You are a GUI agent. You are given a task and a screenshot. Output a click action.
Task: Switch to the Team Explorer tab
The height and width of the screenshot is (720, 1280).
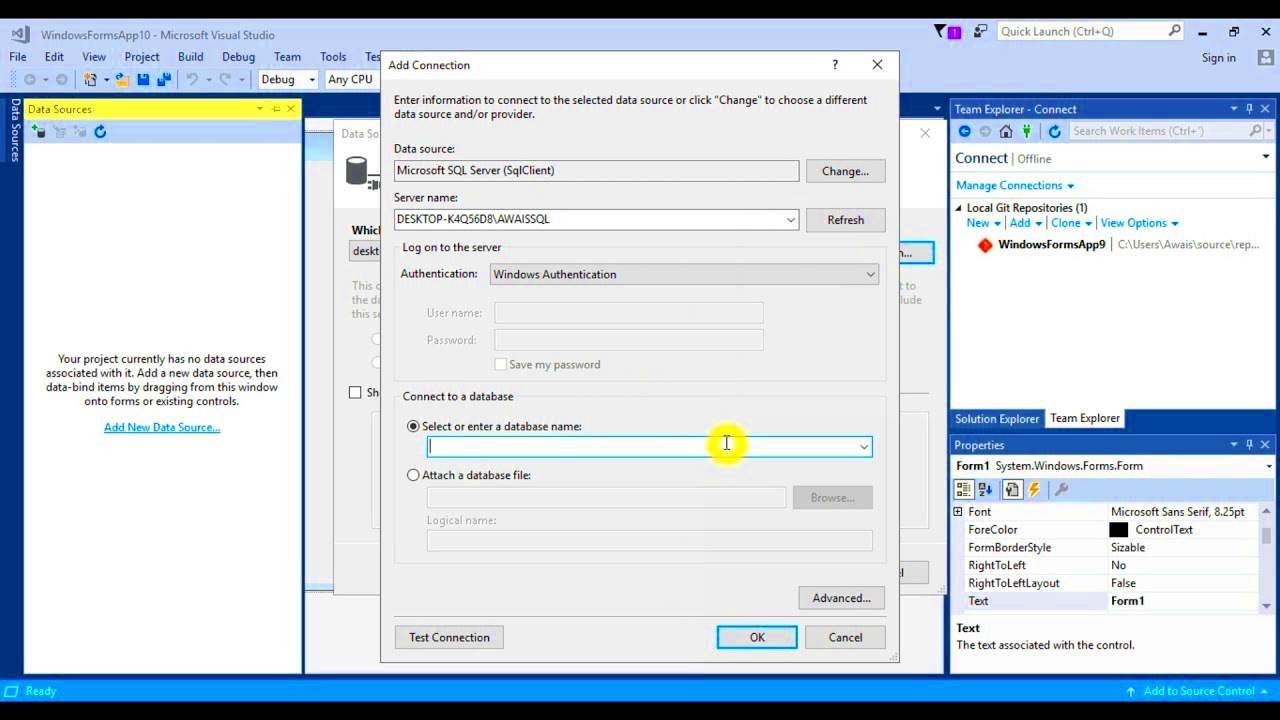pyautogui.click(x=1085, y=418)
